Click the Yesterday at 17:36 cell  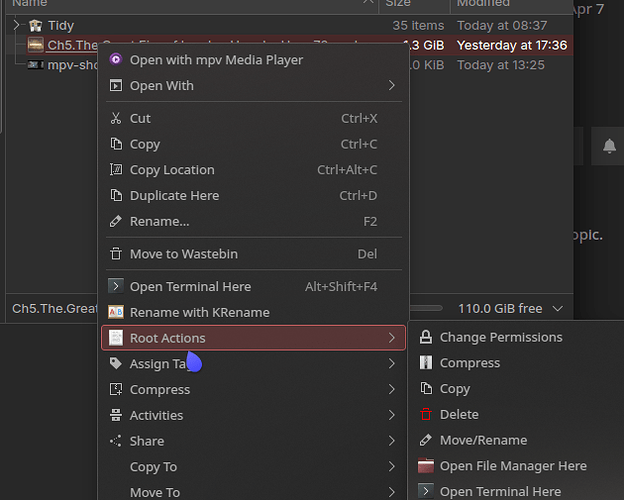coord(512,45)
